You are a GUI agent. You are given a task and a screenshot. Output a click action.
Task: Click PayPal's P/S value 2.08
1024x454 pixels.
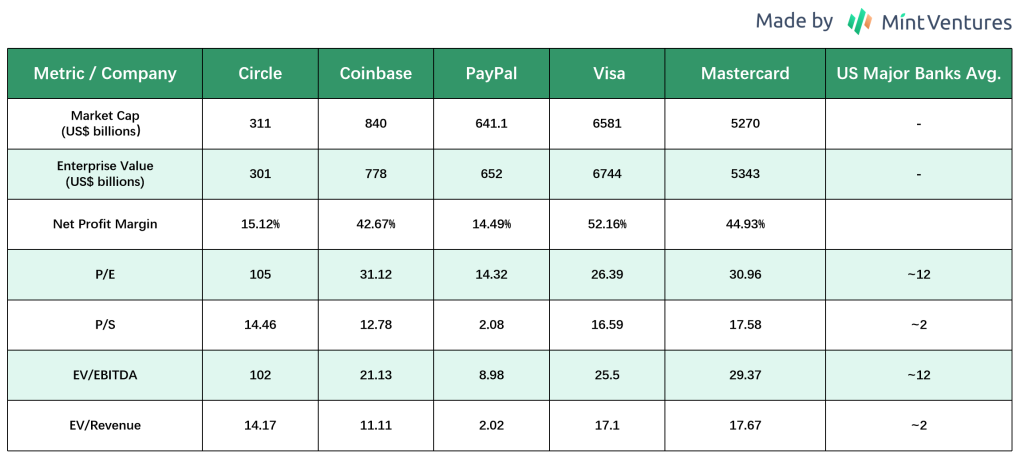(491, 325)
